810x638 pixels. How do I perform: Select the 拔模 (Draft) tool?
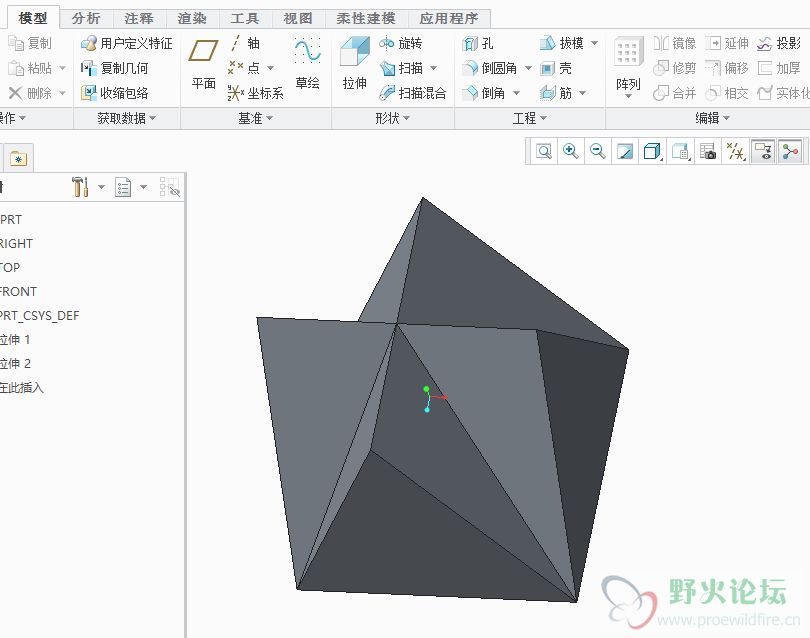pos(562,43)
